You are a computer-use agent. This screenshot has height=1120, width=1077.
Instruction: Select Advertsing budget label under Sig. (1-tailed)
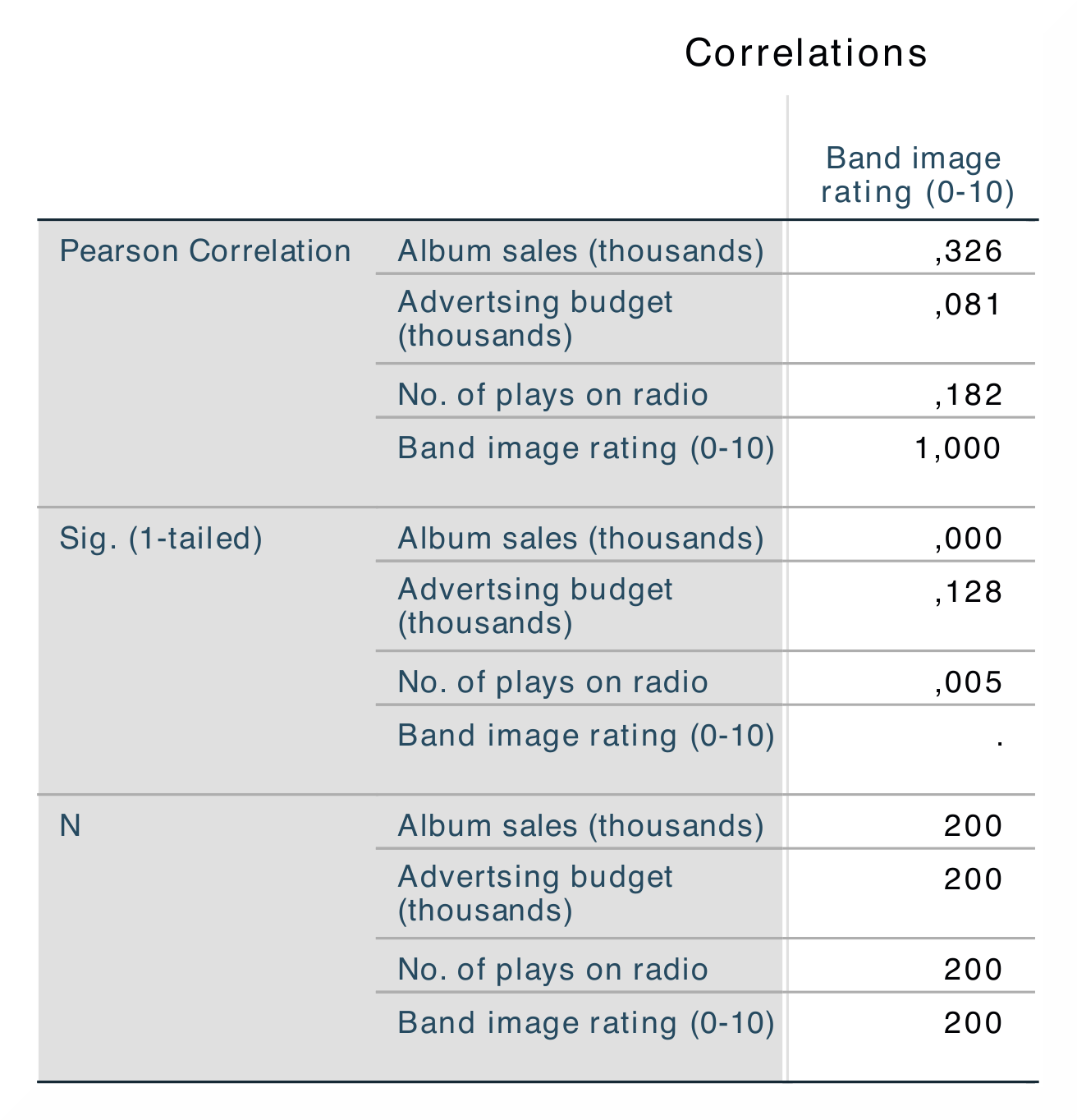[x=535, y=606]
